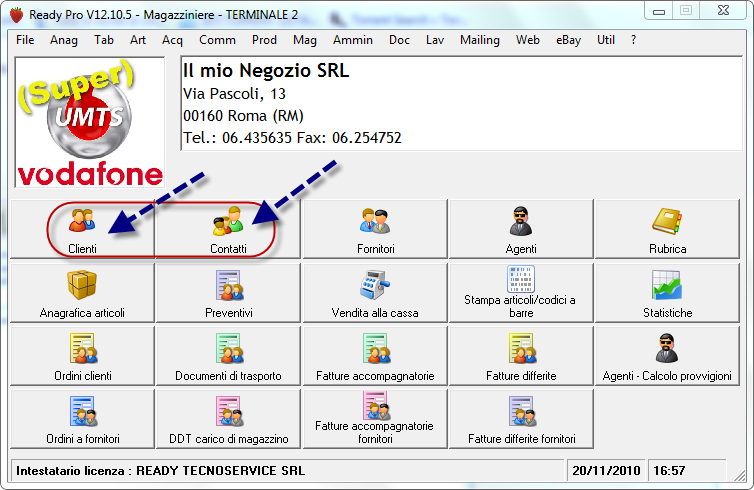This screenshot has height=490, width=754.
Task: Open the Tab menu
Action: point(104,40)
